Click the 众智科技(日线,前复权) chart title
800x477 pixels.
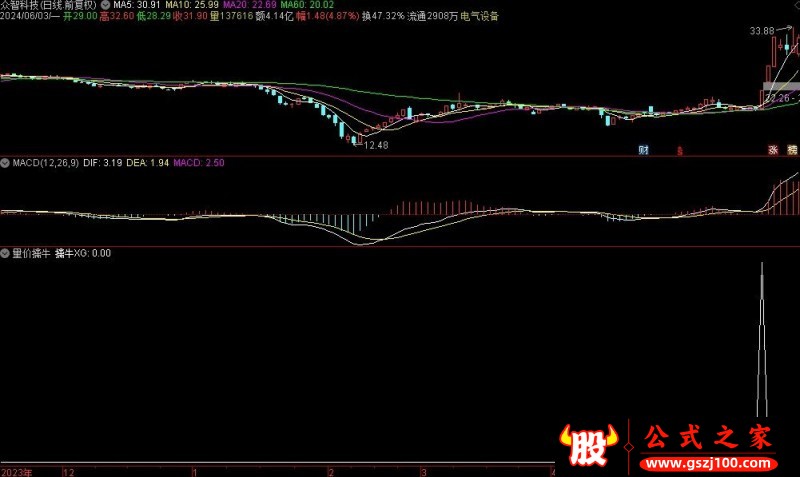48,5
